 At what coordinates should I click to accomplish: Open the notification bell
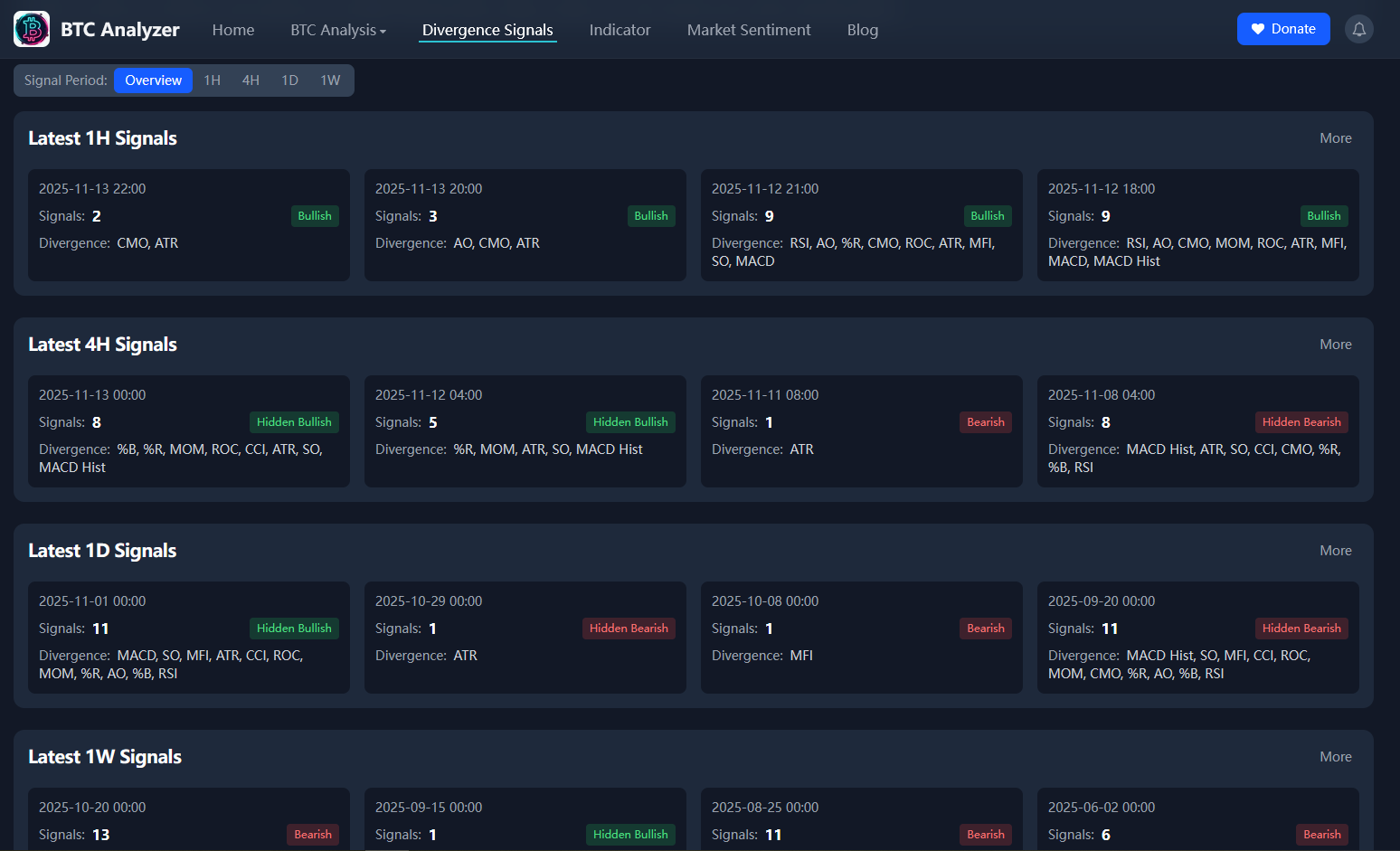(1359, 28)
